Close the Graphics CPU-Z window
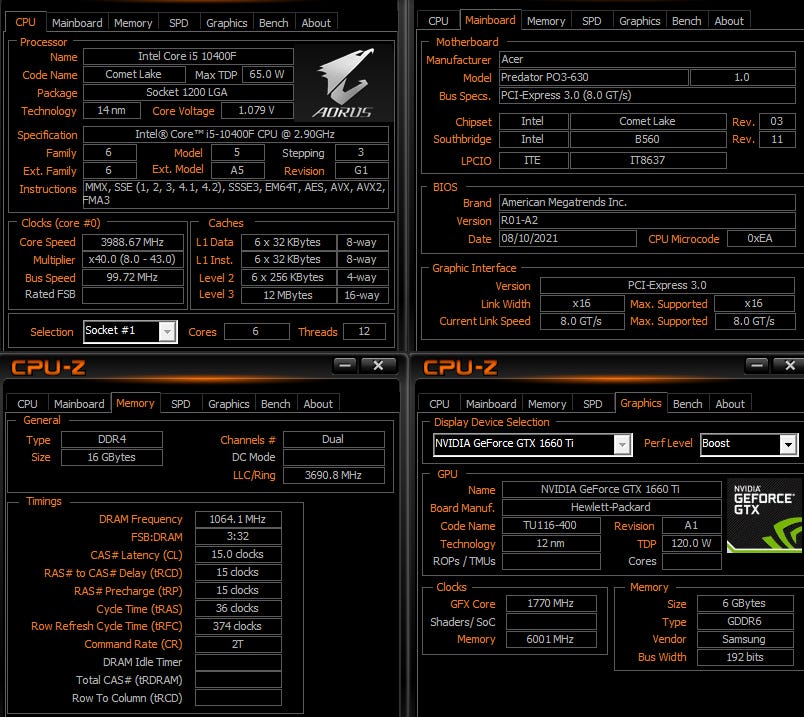 point(790,365)
